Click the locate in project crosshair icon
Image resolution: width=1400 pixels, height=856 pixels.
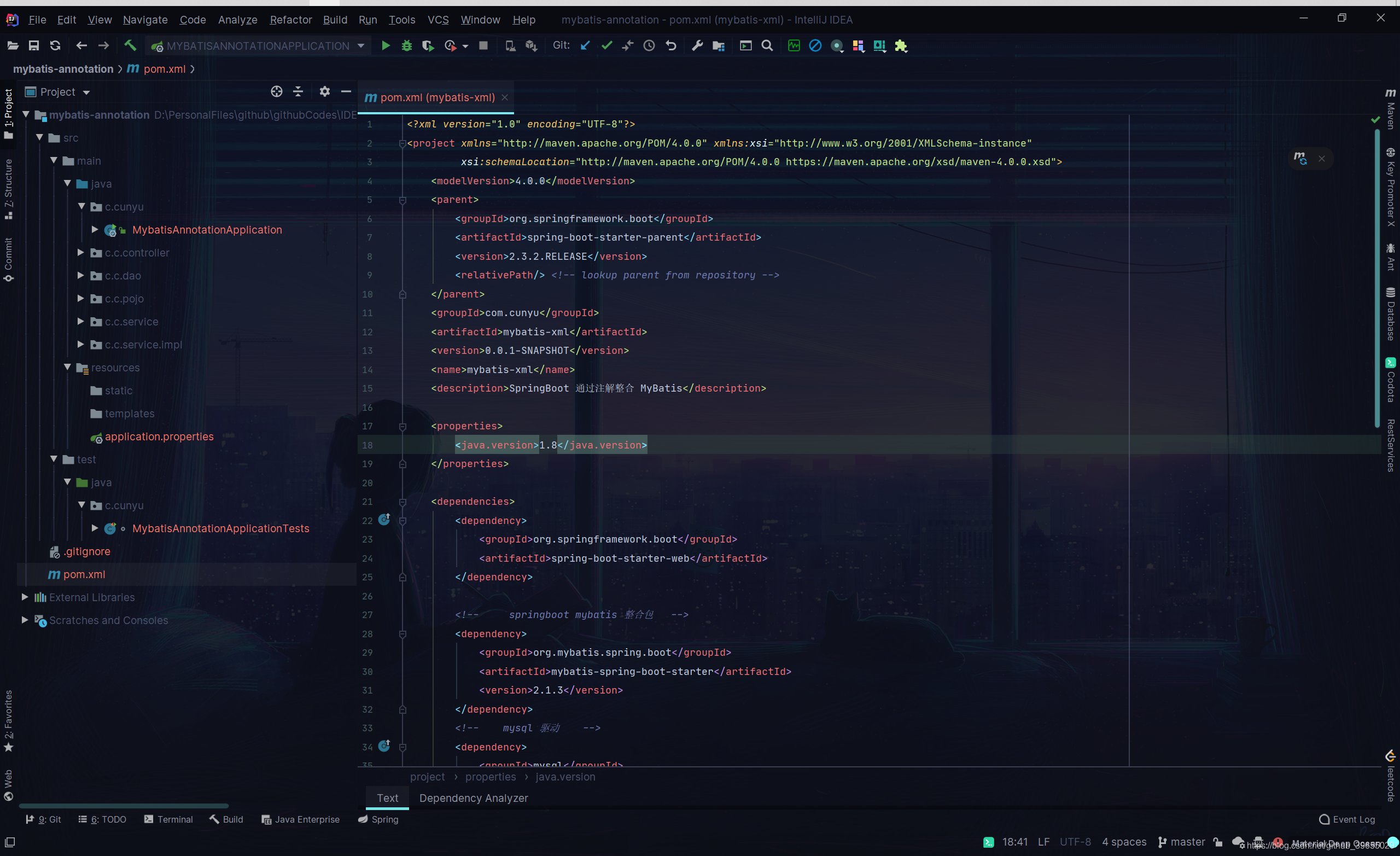(x=277, y=91)
